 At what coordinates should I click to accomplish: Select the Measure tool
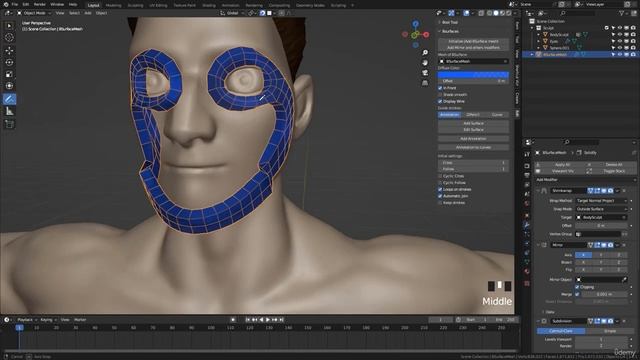pos(9,111)
